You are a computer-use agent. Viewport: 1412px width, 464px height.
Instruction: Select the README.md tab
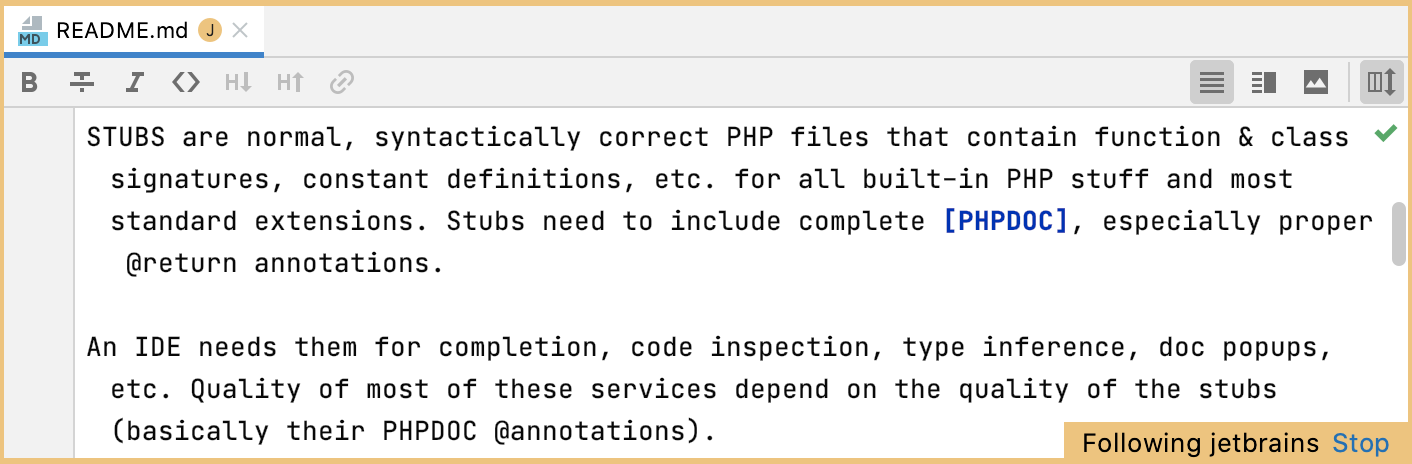click(121, 30)
